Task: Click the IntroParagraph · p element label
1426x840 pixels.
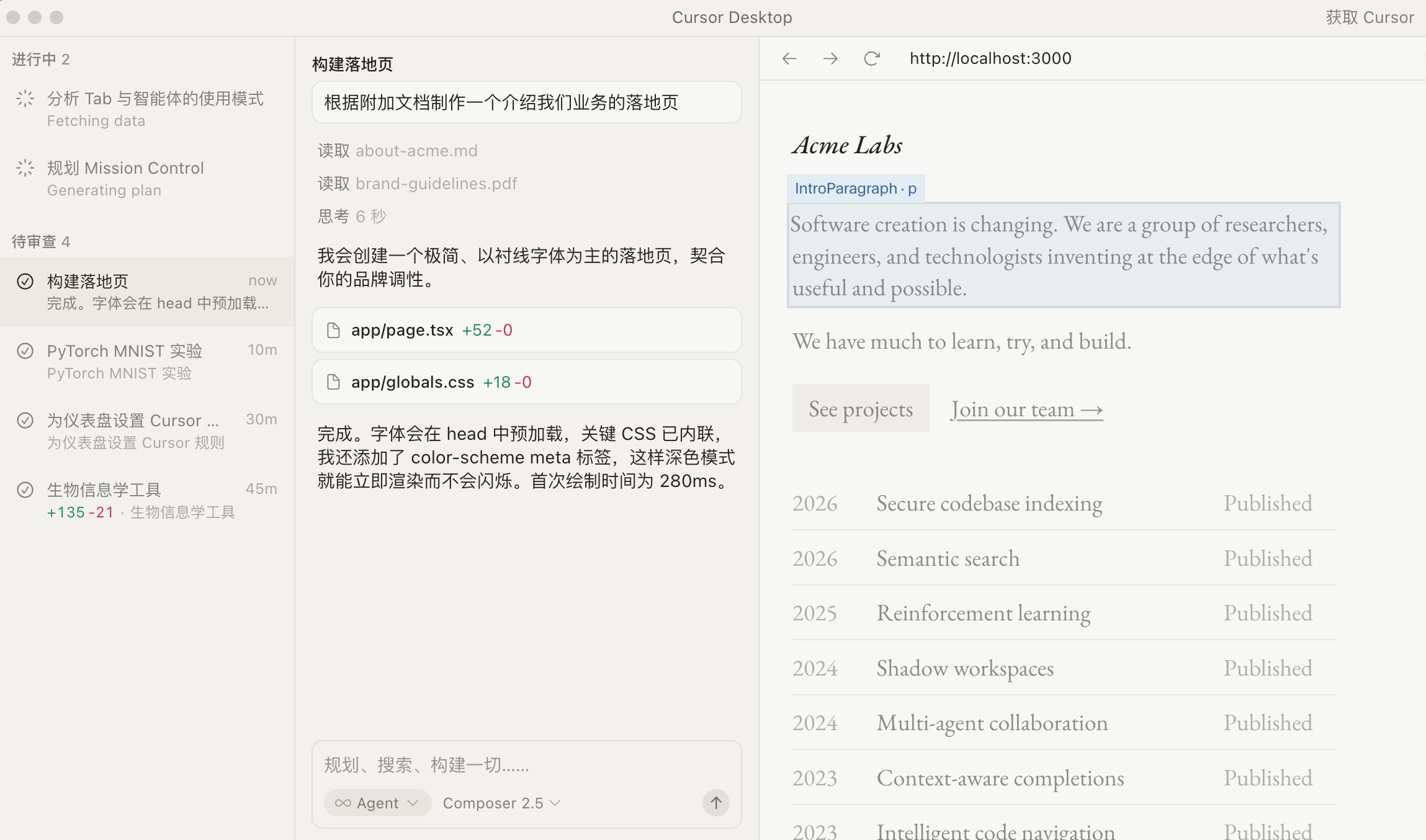Action: pyautogui.click(x=856, y=189)
